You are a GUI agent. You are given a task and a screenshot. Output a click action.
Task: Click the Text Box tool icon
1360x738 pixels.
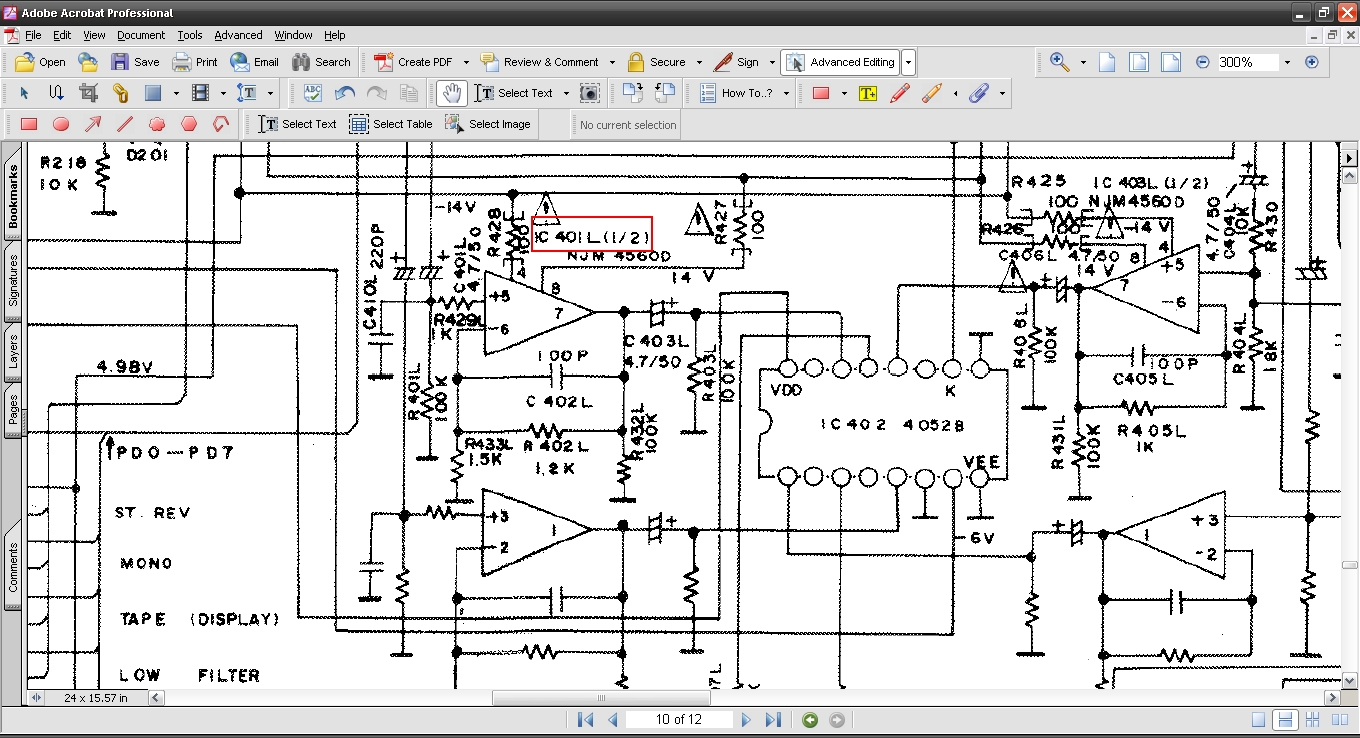[x=867, y=93]
